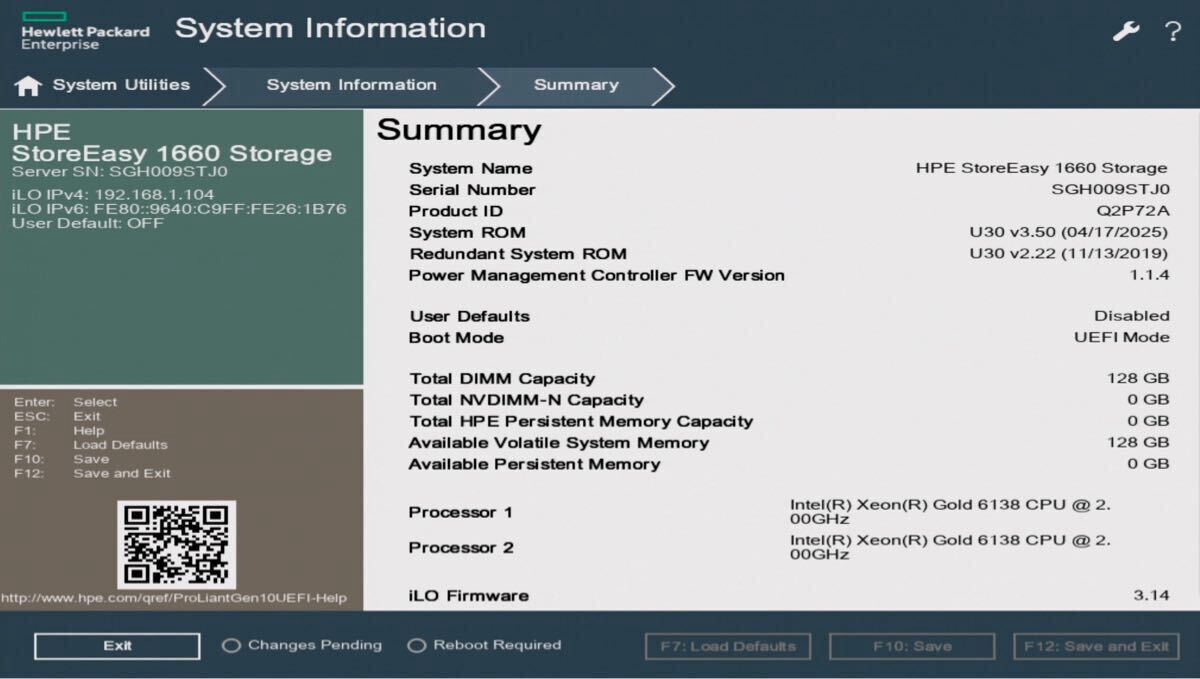
Task: Click Total HPE Persistent Memory Capacity label
Action: 581,422
